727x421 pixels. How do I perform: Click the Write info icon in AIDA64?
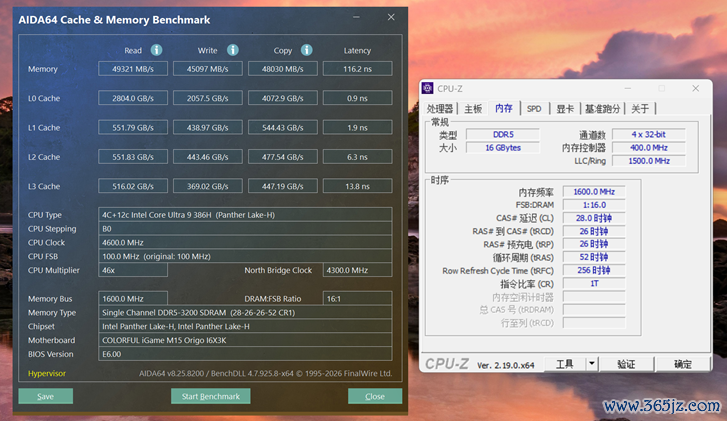233,50
